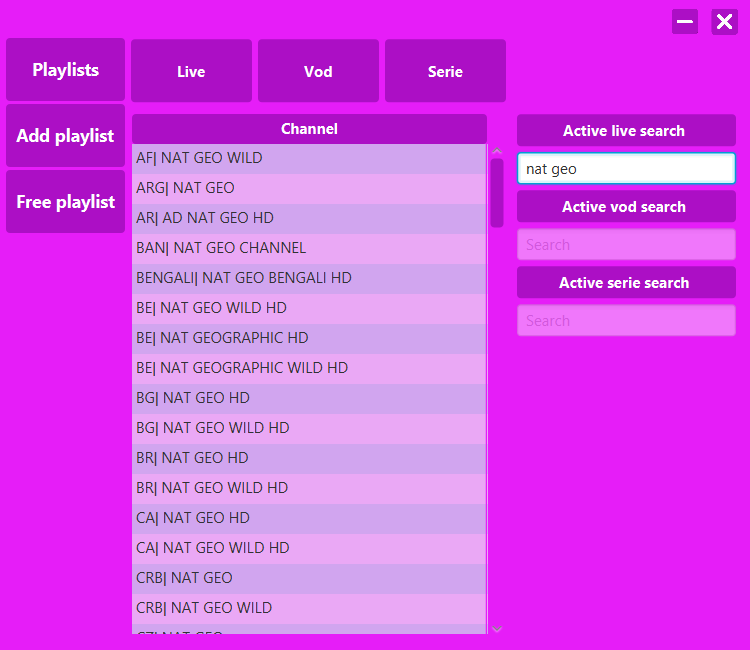Sort by the Channel column header
Screen dimensions: 750x650
tap(309, 129)
